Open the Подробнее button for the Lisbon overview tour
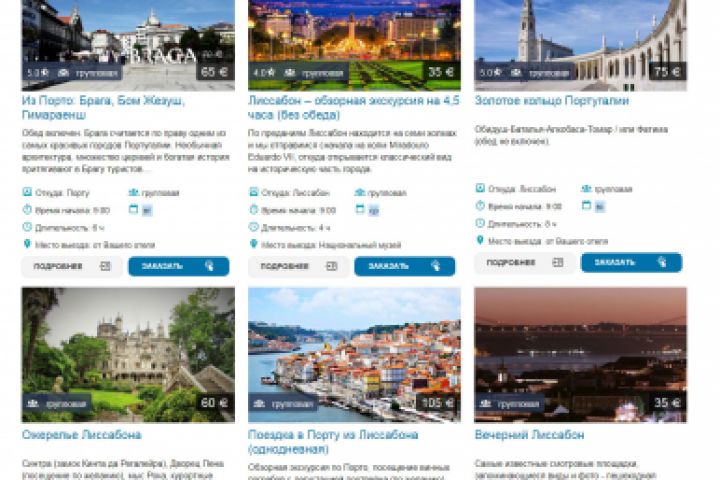Viewport: 720px width, 480px height. pos(298,266)
